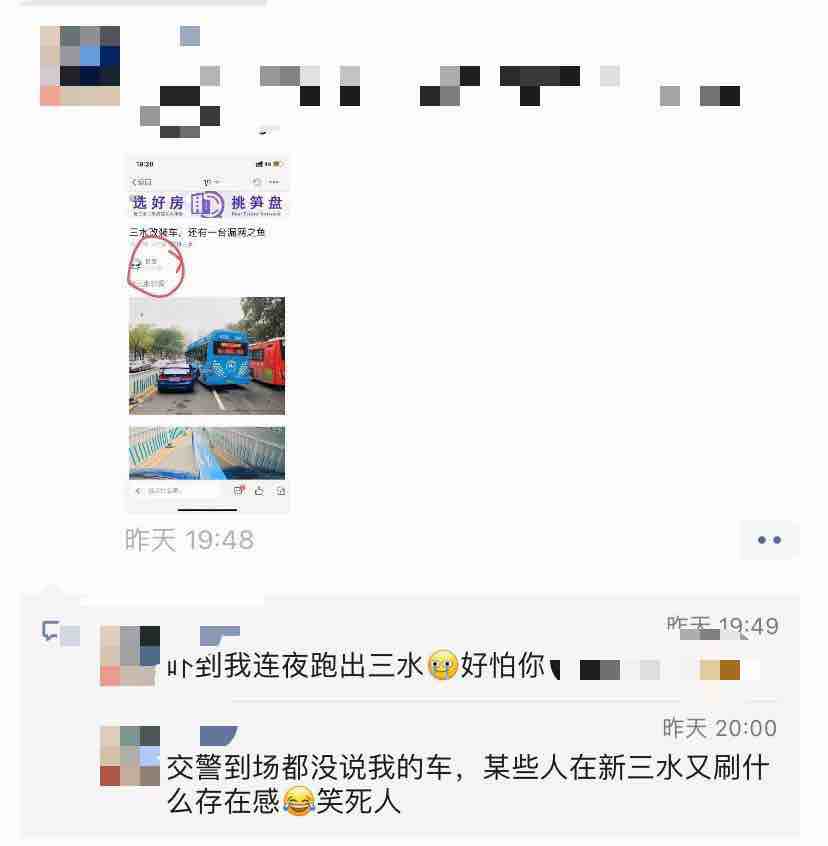Open the post author's pixelated avatar
This screenshot has height=846, width=828.
coord(80,66)
